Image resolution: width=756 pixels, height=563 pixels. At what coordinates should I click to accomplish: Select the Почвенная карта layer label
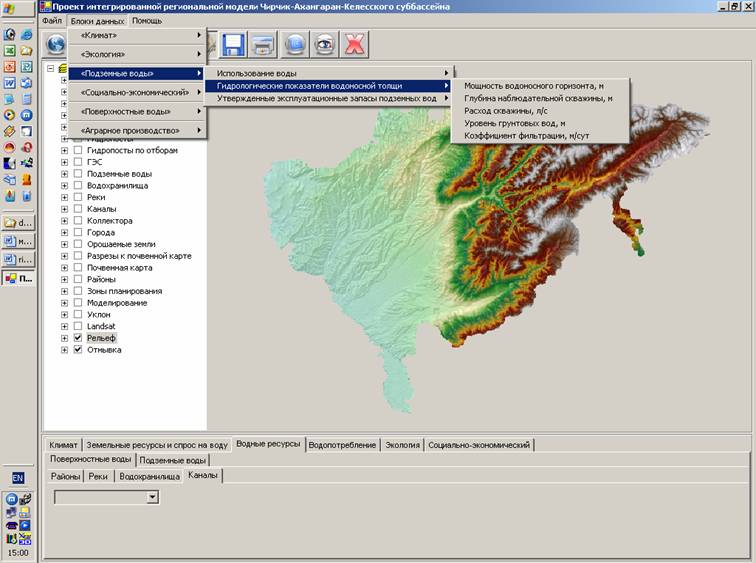point(119,268)
